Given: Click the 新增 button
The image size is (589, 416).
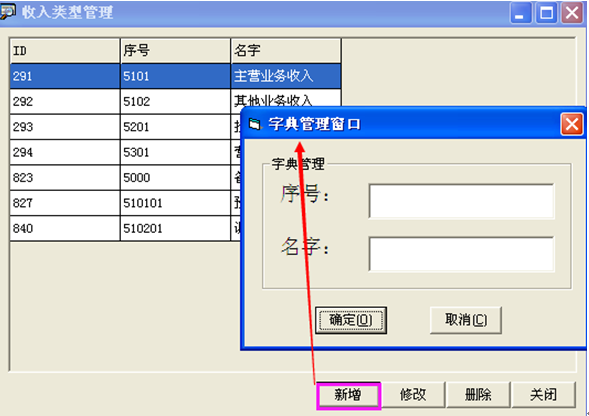Looking at the screenshot, I should [349, 395].
